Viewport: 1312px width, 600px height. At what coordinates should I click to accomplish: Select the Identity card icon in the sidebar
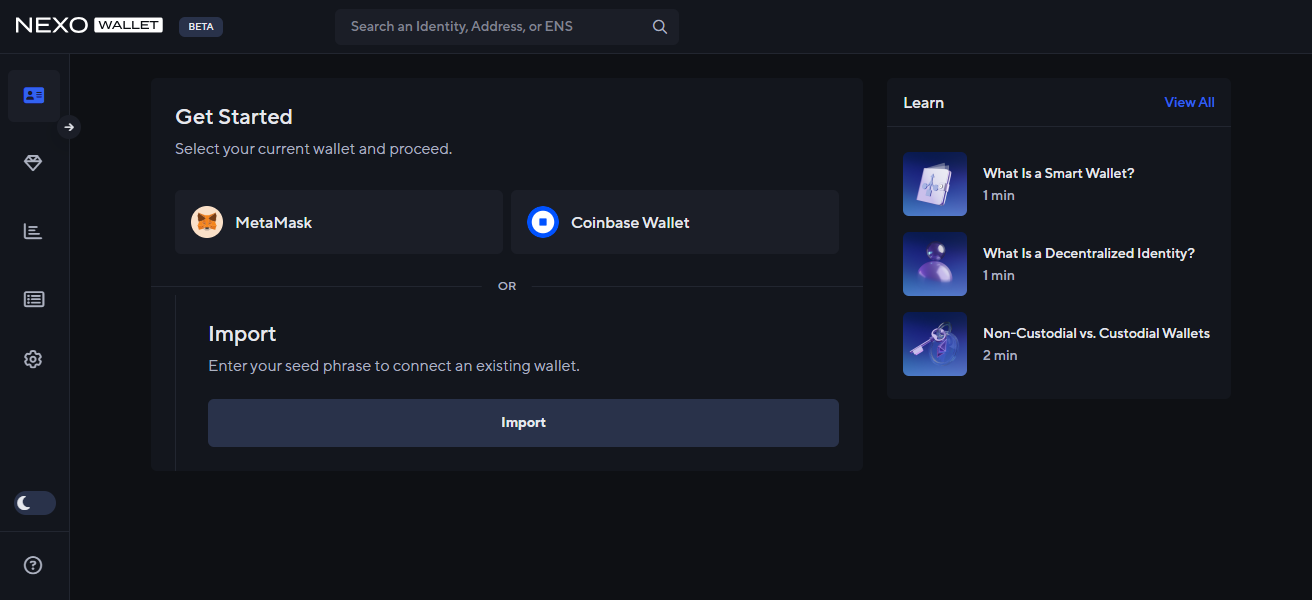click(x=33, y=95)
